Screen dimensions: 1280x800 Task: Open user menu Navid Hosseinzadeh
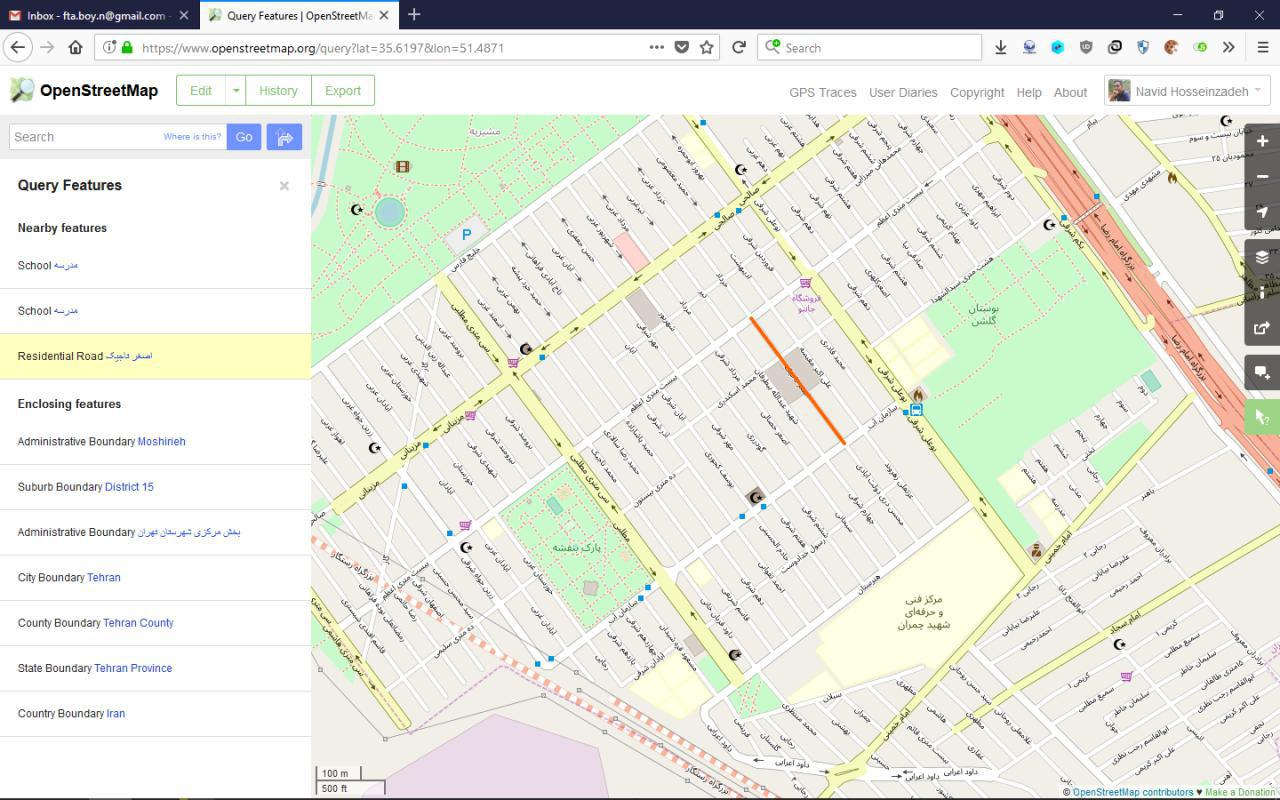pyautogui.click(x=1187, y=91)
